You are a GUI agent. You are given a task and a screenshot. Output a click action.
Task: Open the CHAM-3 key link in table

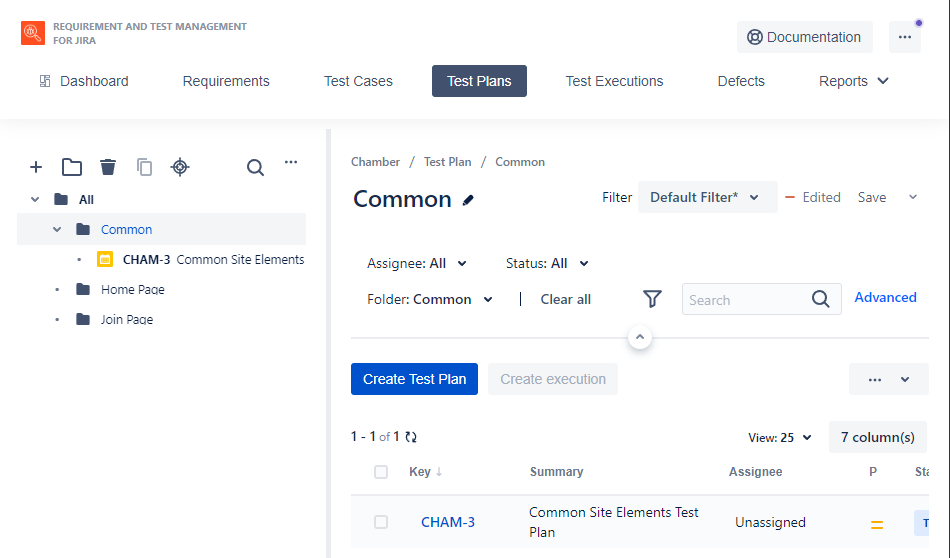pyautogui.click(x=448, y=522)
